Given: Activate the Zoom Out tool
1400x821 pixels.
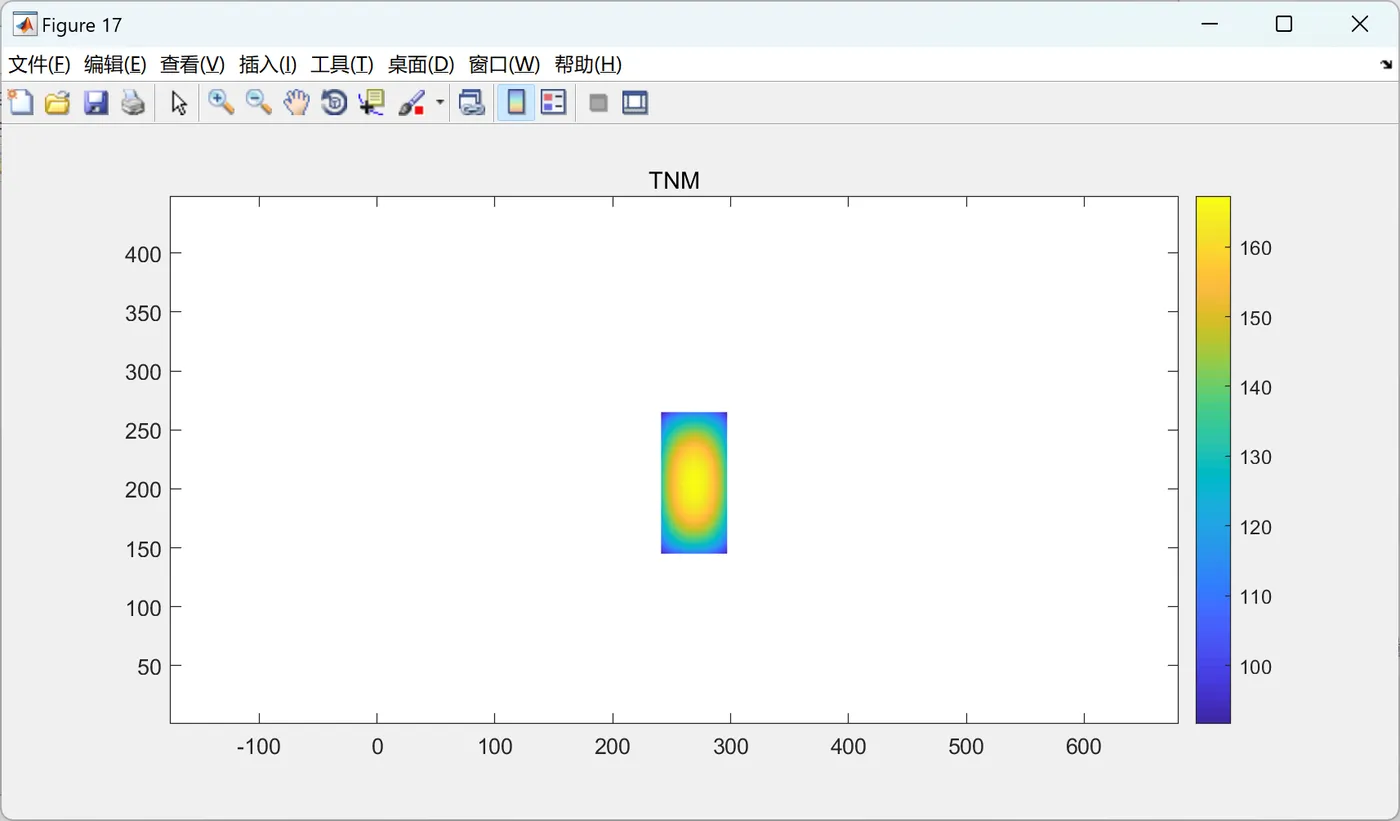Looking at the screenshot, I should (x=259, y=102).
